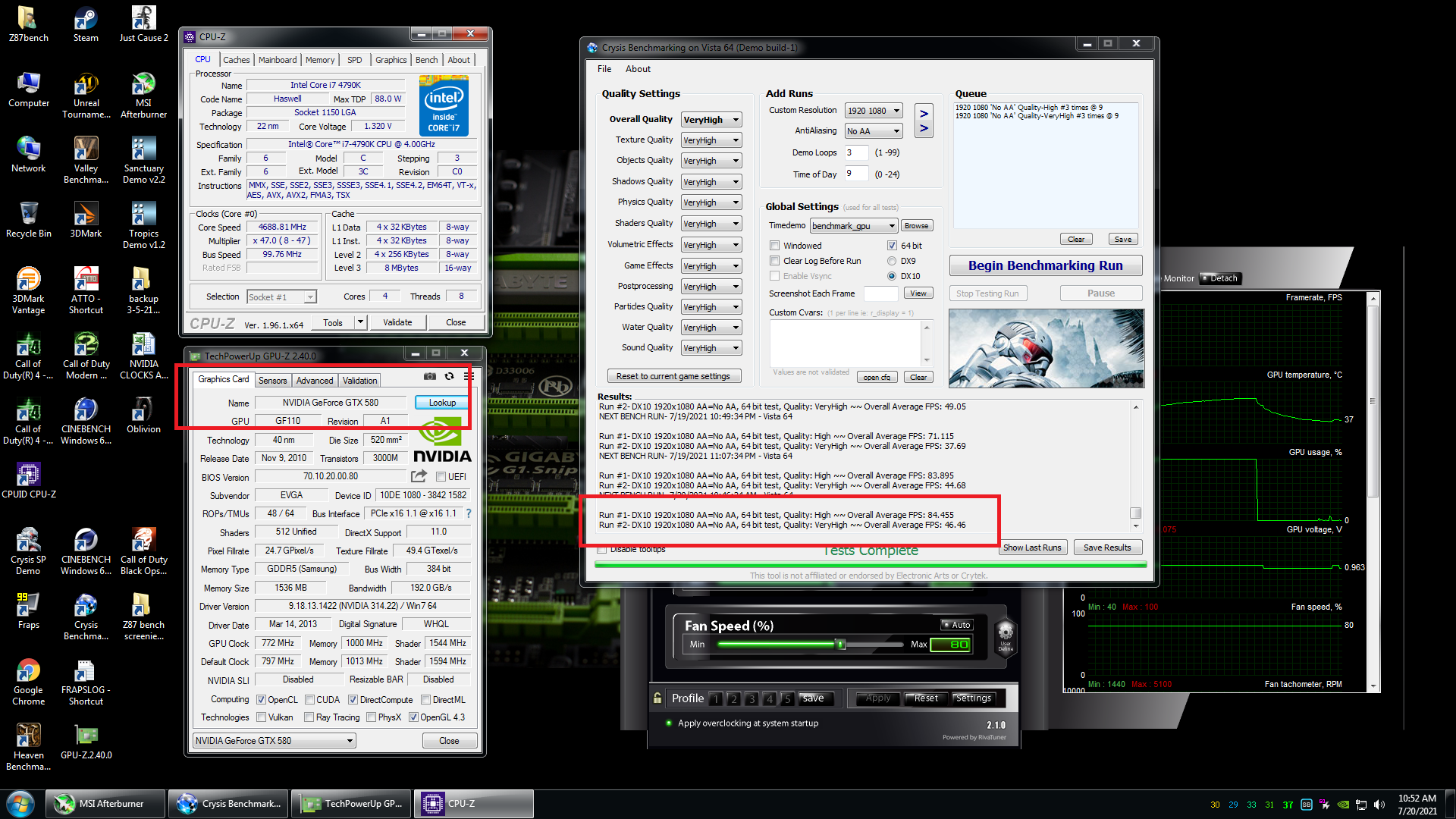Viewport: 1456px width, 819px height.
Task: Expand the Timedemo benchmark_gpu dropdown
Action: [854, 226]
